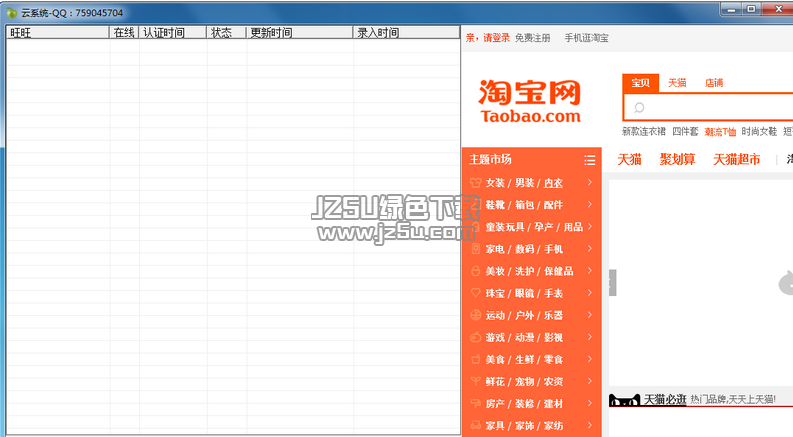Image resolution: width=793 pixels, height=437 pixels.
Task: Open the theme market list icon
Action: [590, 160]
